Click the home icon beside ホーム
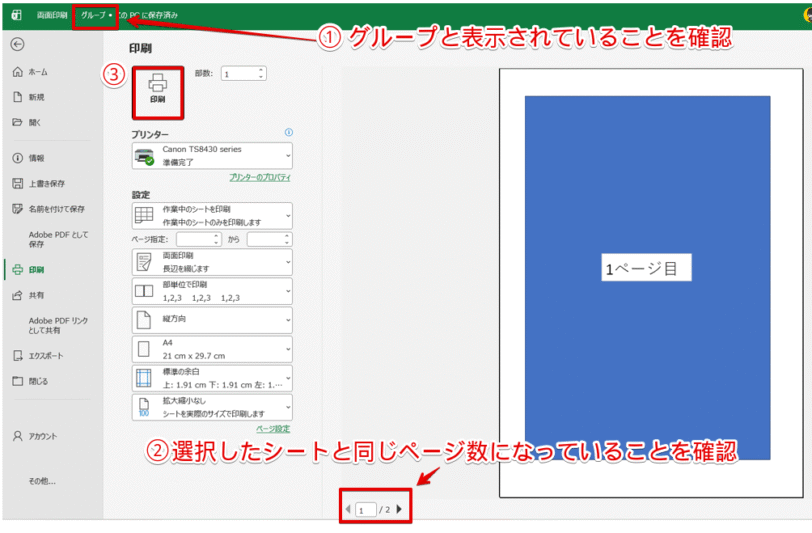812x533 pixels. tap(18, 72)
